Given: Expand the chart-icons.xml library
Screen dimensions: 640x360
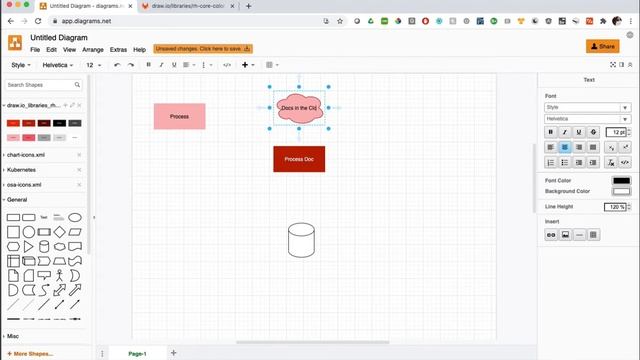Looking at the screenshot, I should coord(26,155).
